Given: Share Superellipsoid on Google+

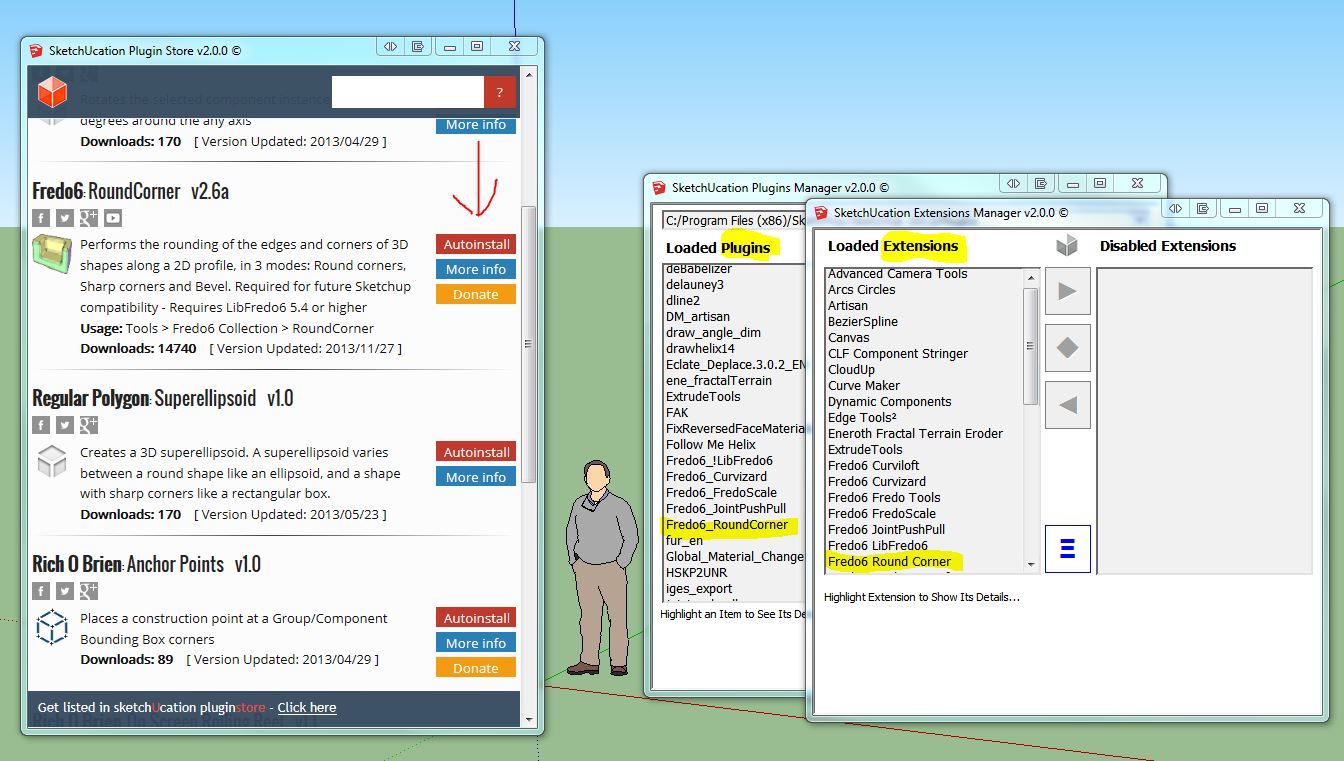Looking at the screenshot, I should point(89,425).
